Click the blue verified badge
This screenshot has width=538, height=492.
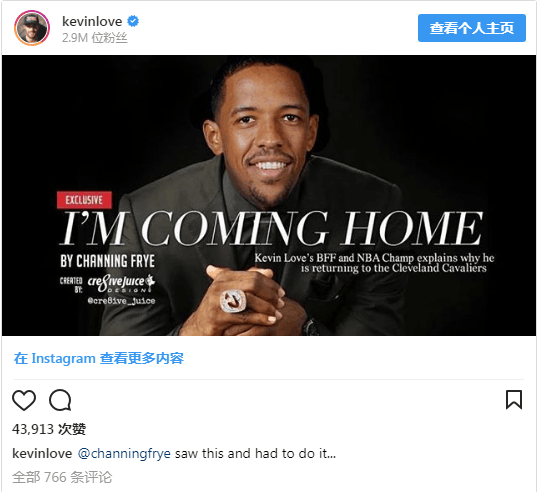click(x=133, y=21)
